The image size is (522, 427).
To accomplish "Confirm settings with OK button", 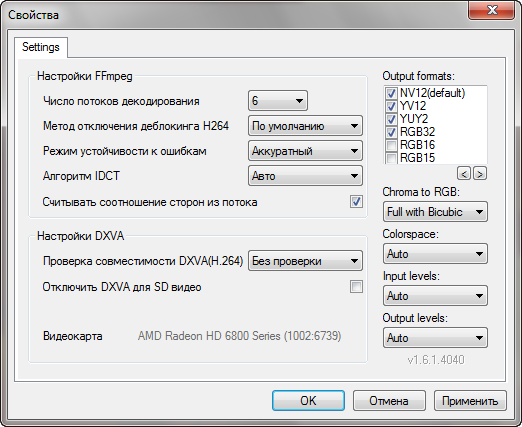I will pyautogui.click(x=308, y=400).
